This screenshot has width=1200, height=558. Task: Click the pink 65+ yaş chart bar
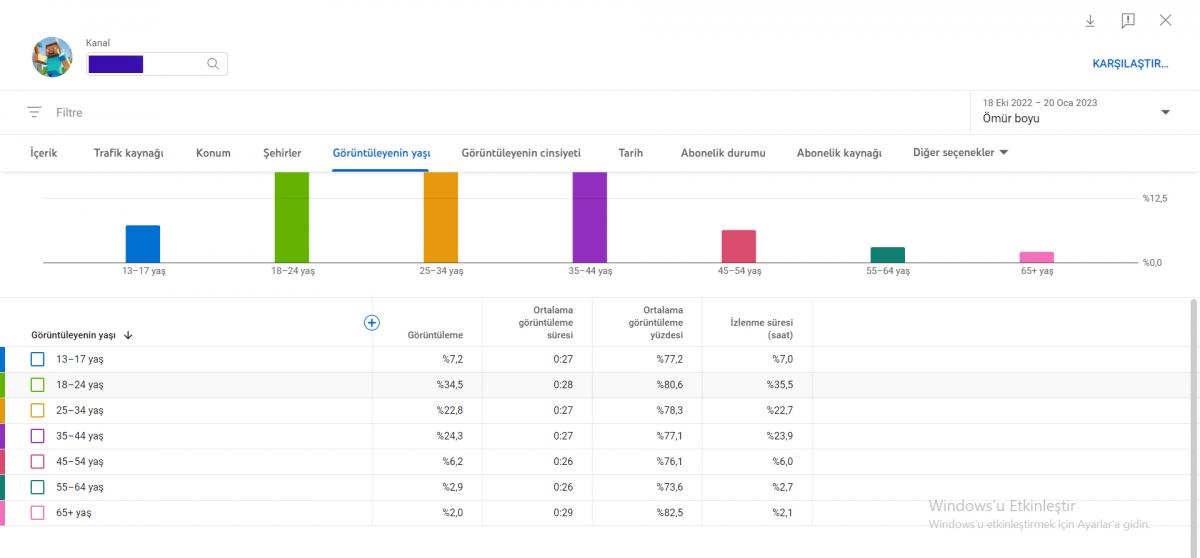1037,257
